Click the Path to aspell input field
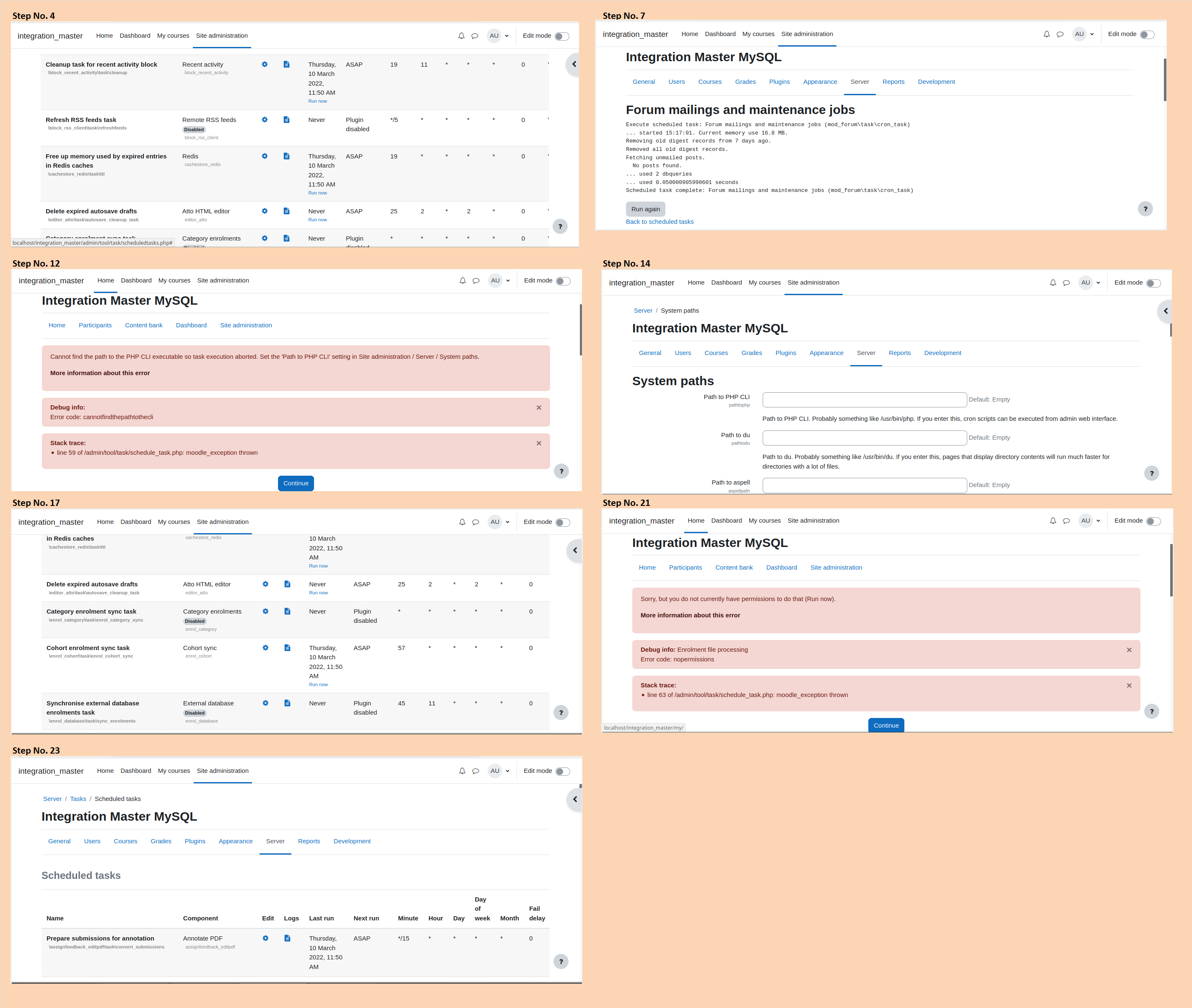The width and height of the screenshot is (1192, 1008). [865, 485]
